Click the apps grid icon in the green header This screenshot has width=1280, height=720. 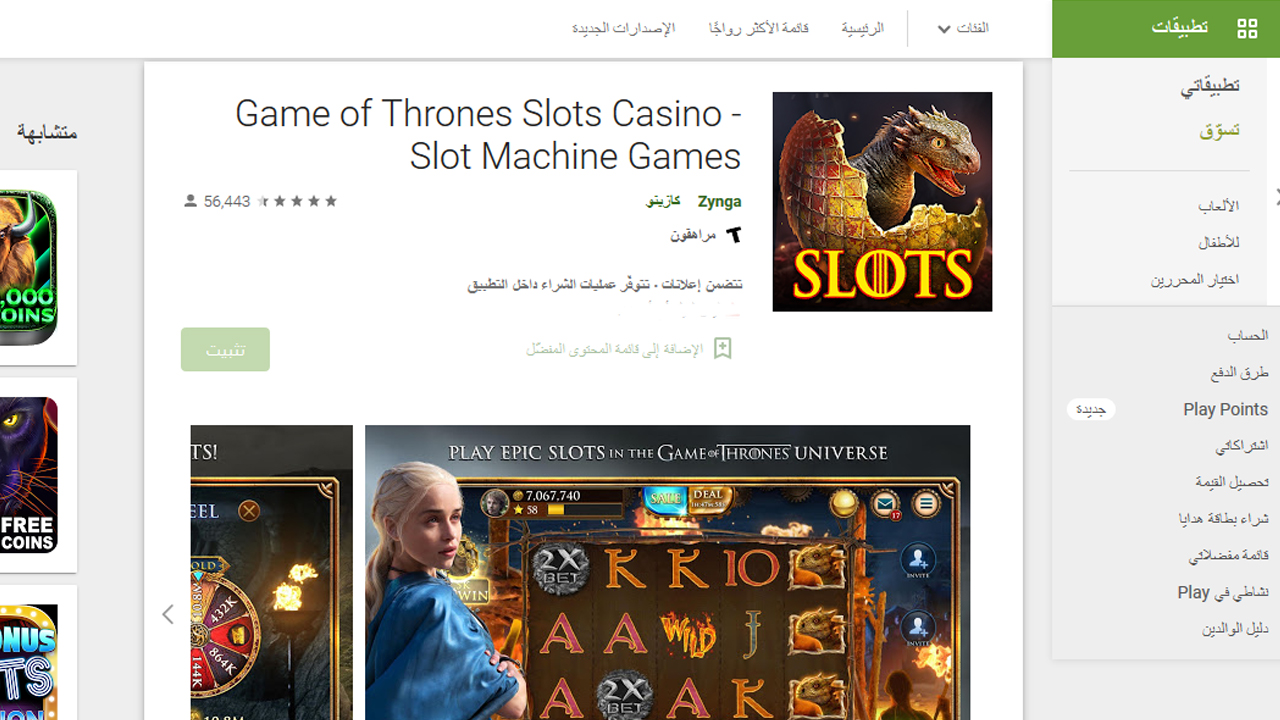pos(1247,29)
